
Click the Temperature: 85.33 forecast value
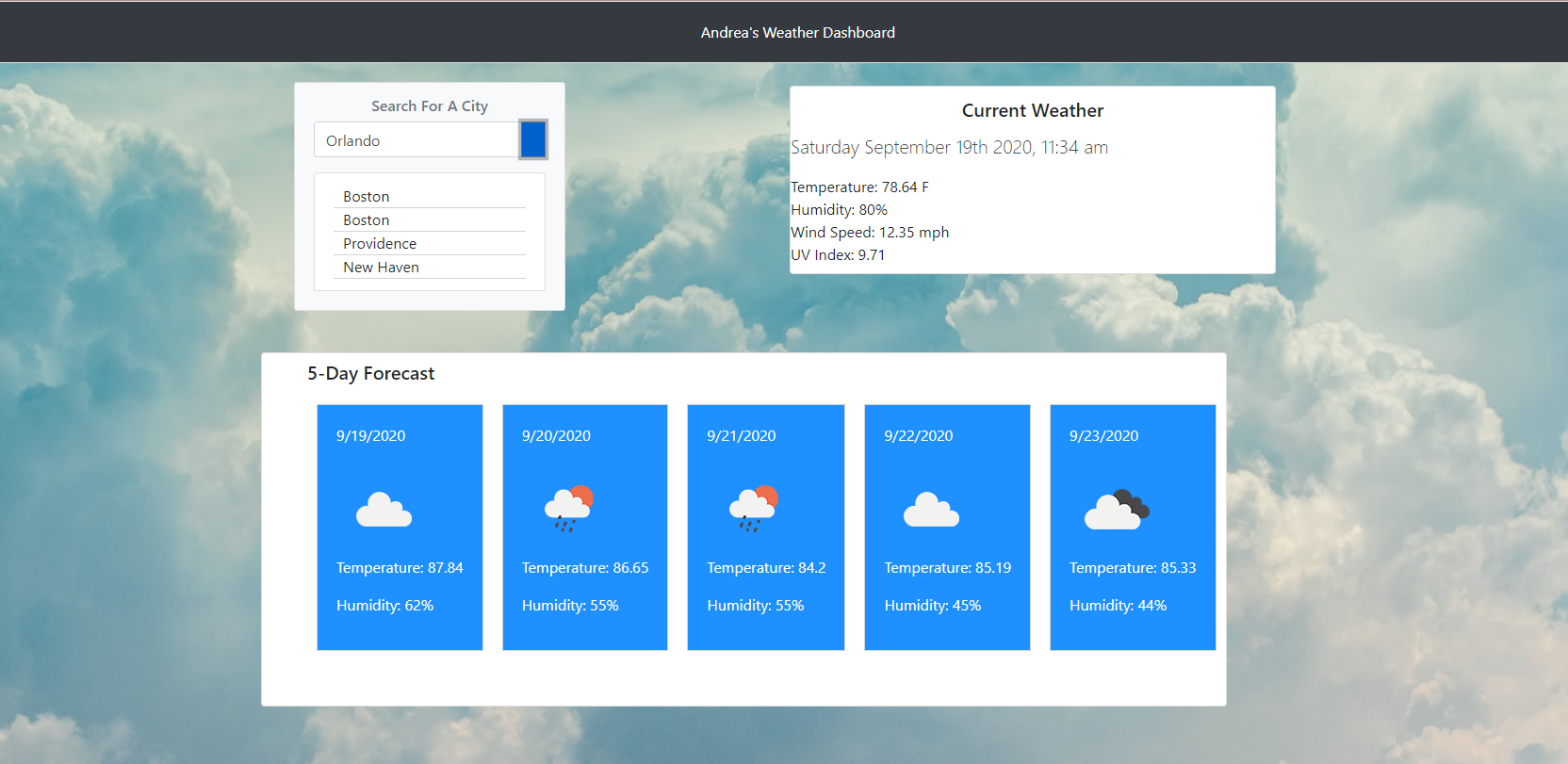coord(1133,567)
